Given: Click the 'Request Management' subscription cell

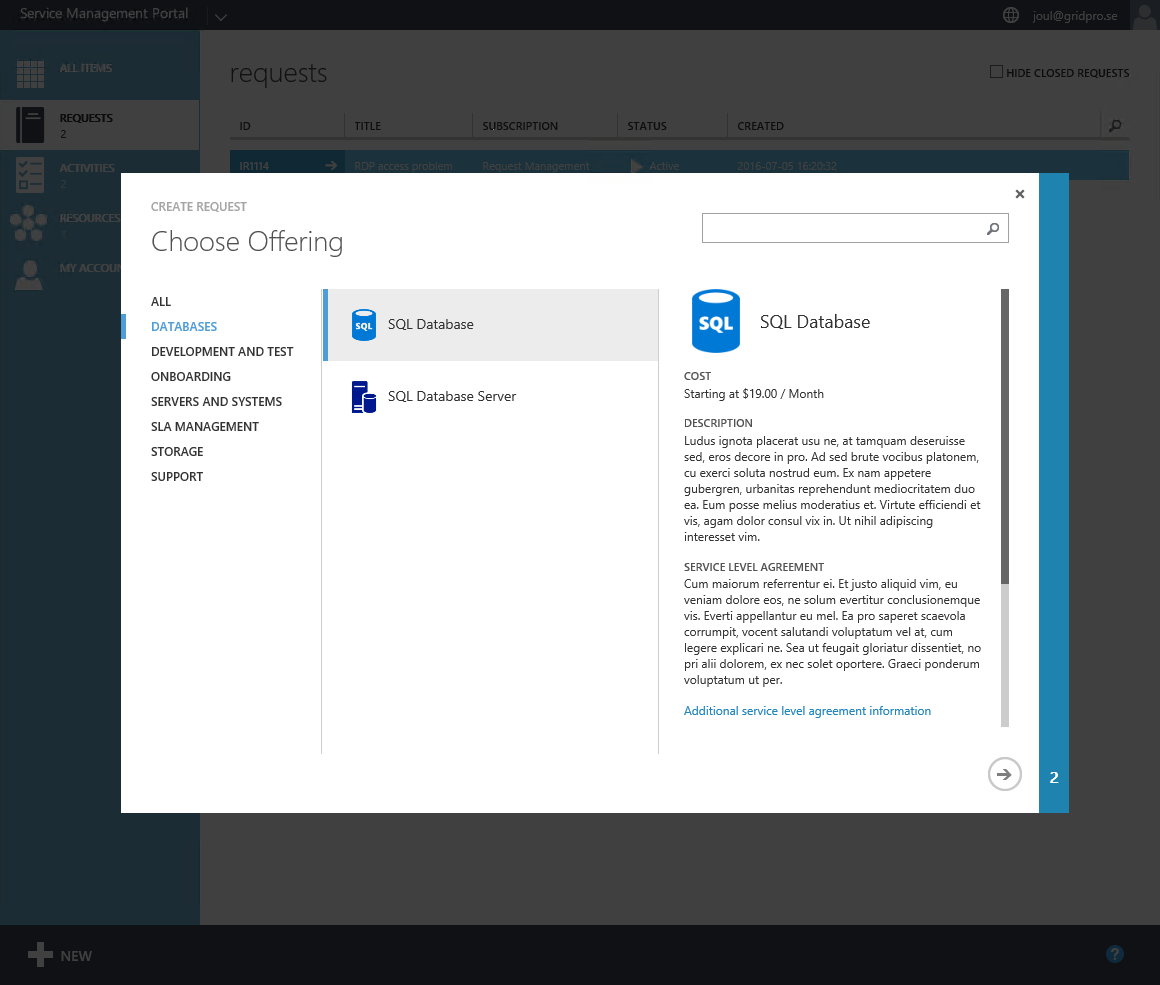Looking at the screenshot, I should [x=536, y=167].
